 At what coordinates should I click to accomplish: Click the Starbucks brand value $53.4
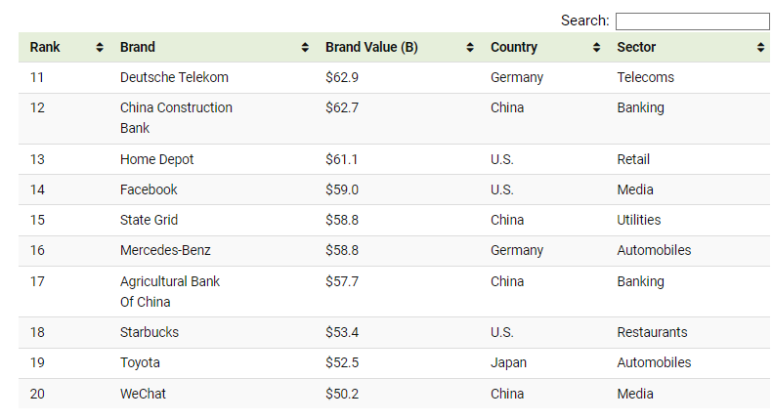[x=342, y=332]
